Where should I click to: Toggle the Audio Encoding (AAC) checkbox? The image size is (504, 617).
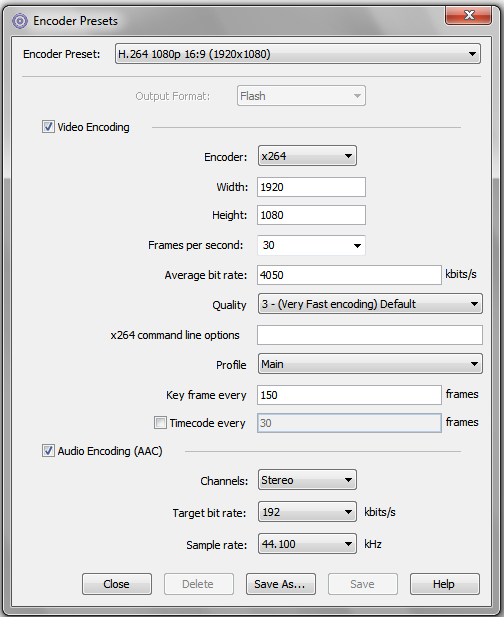point(48,451)
